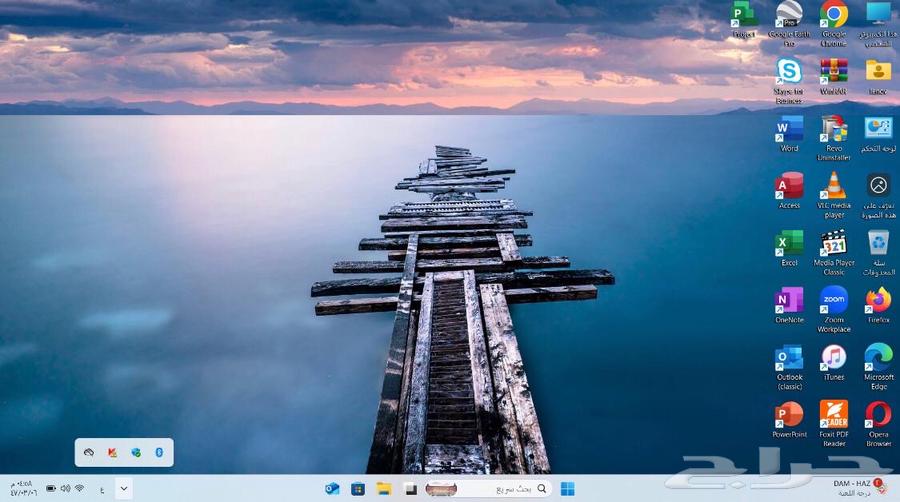Launch OneNote desktop shortcut
Image resolution: width=900 pixels, height=502 pixels.
pyautogui.click(x=789, y=305)
